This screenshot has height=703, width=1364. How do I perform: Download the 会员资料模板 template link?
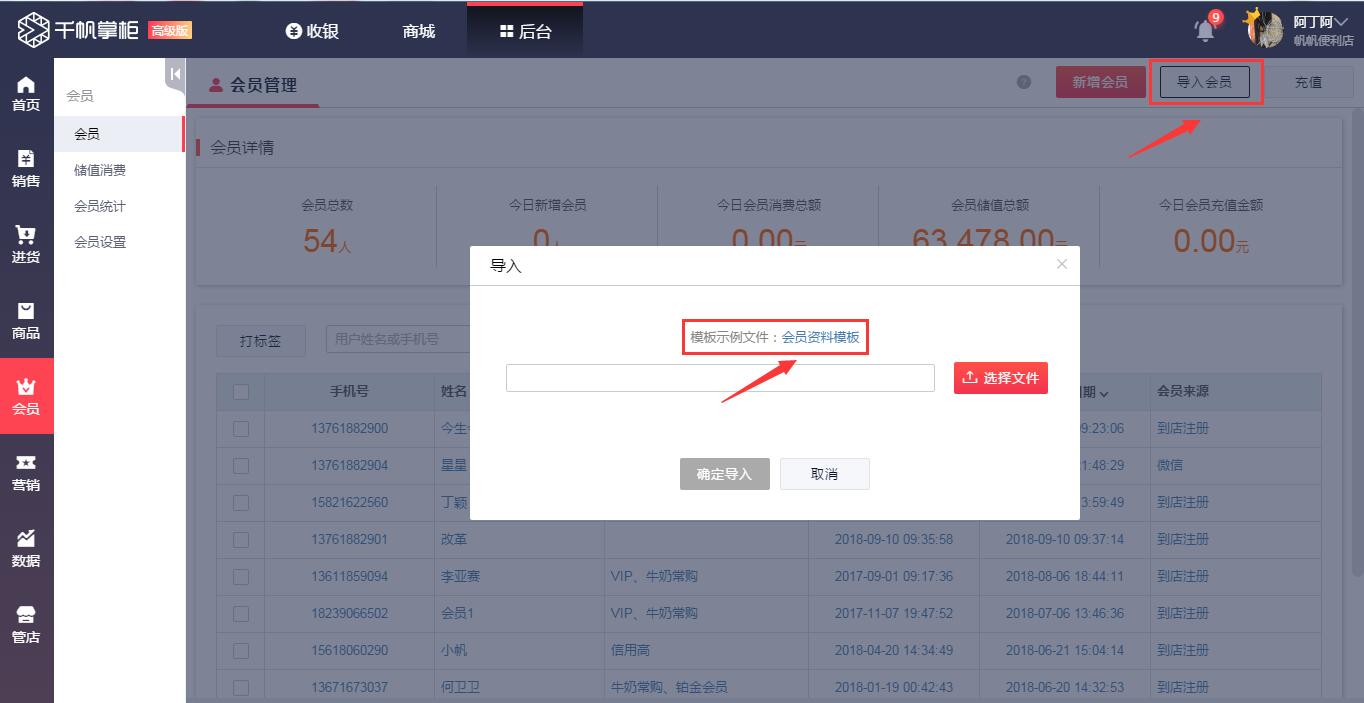(x=820, y=337)
